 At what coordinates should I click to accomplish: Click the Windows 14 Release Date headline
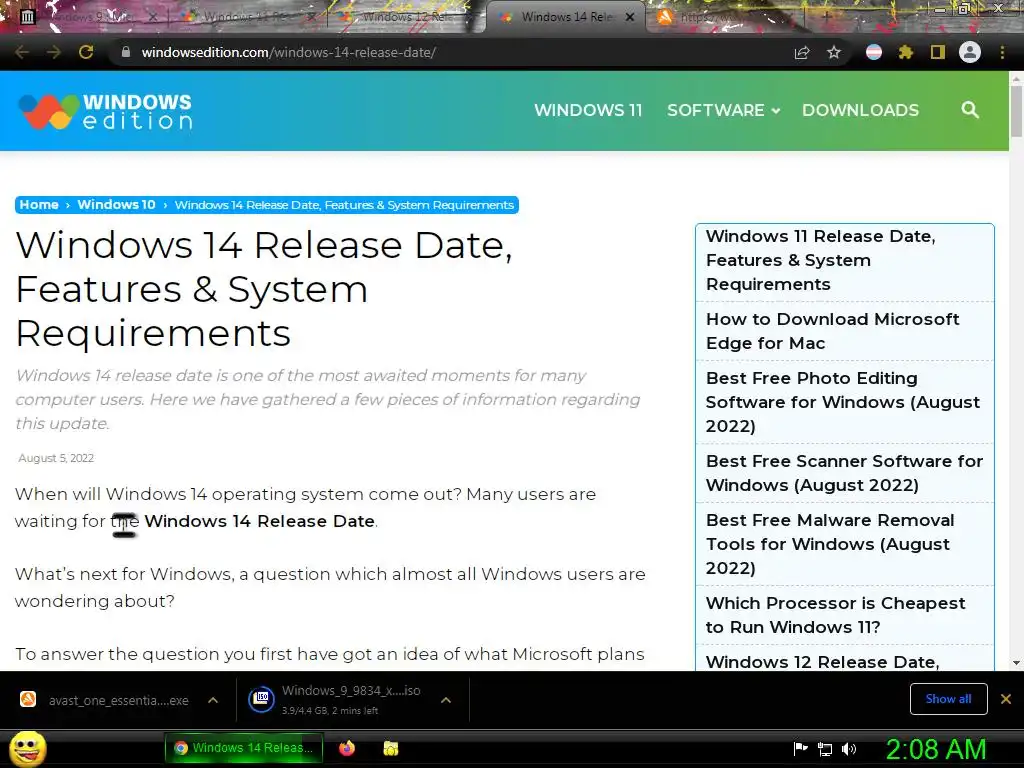pos(264,289)
